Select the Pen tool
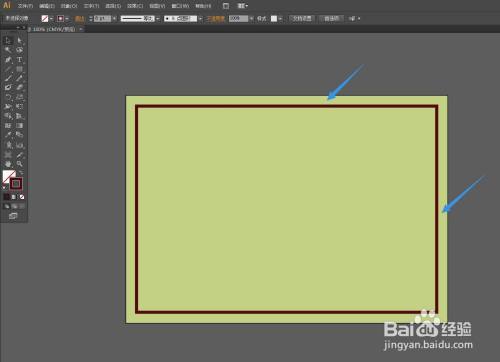500x362 pixels. pyautogui.click(x=8, y=60)
